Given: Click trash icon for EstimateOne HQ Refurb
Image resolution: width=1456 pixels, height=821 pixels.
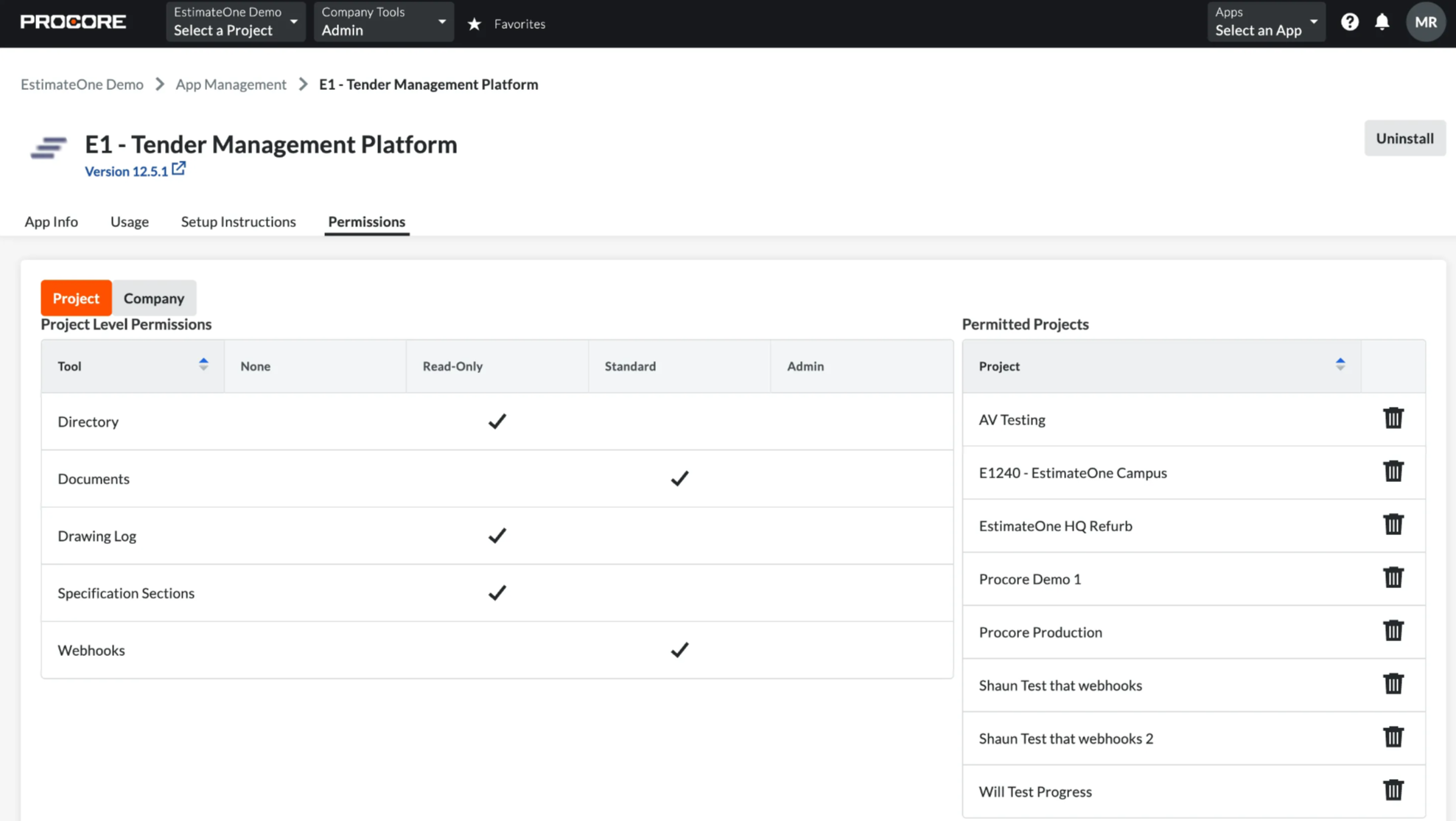Looking at the screenshot, I should pos(1393,525).
